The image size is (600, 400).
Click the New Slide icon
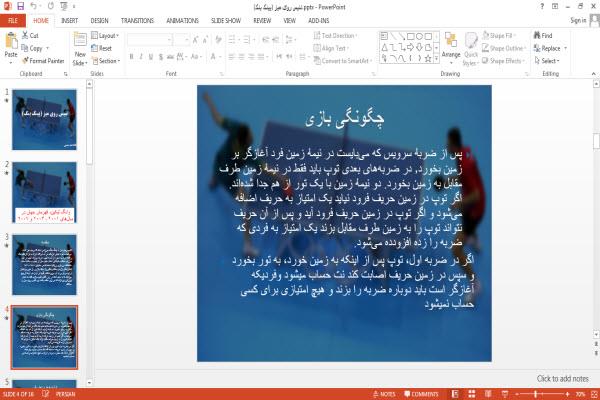click(x=80, y=40)
